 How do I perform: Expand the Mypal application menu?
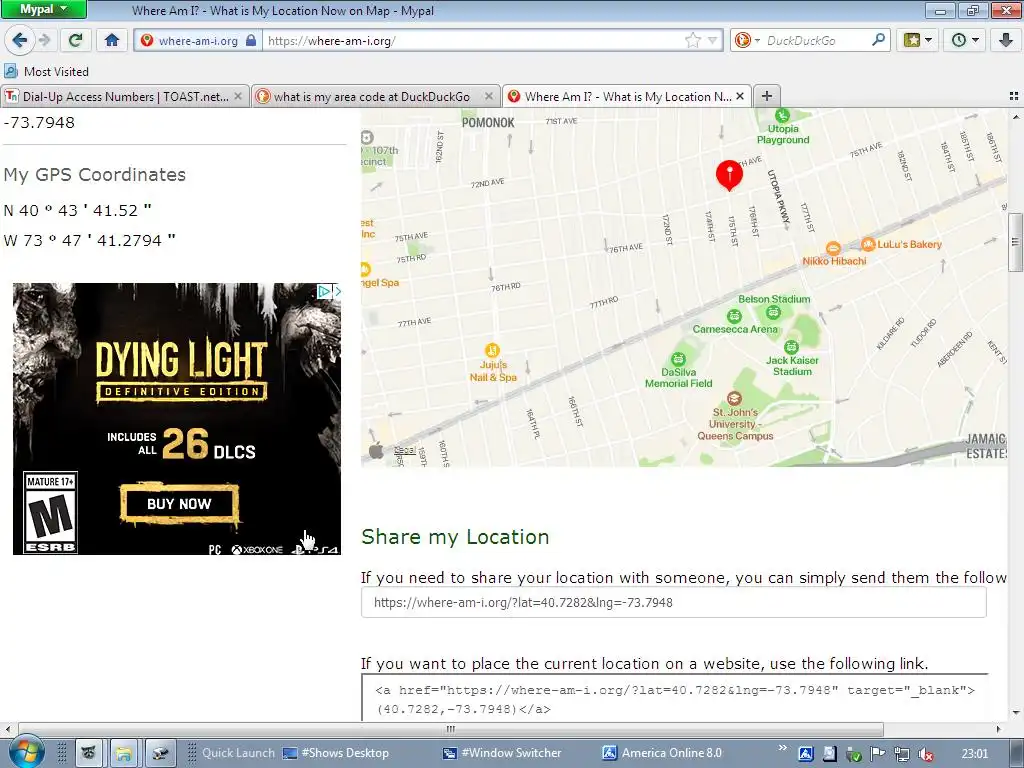tap(43, 9)
